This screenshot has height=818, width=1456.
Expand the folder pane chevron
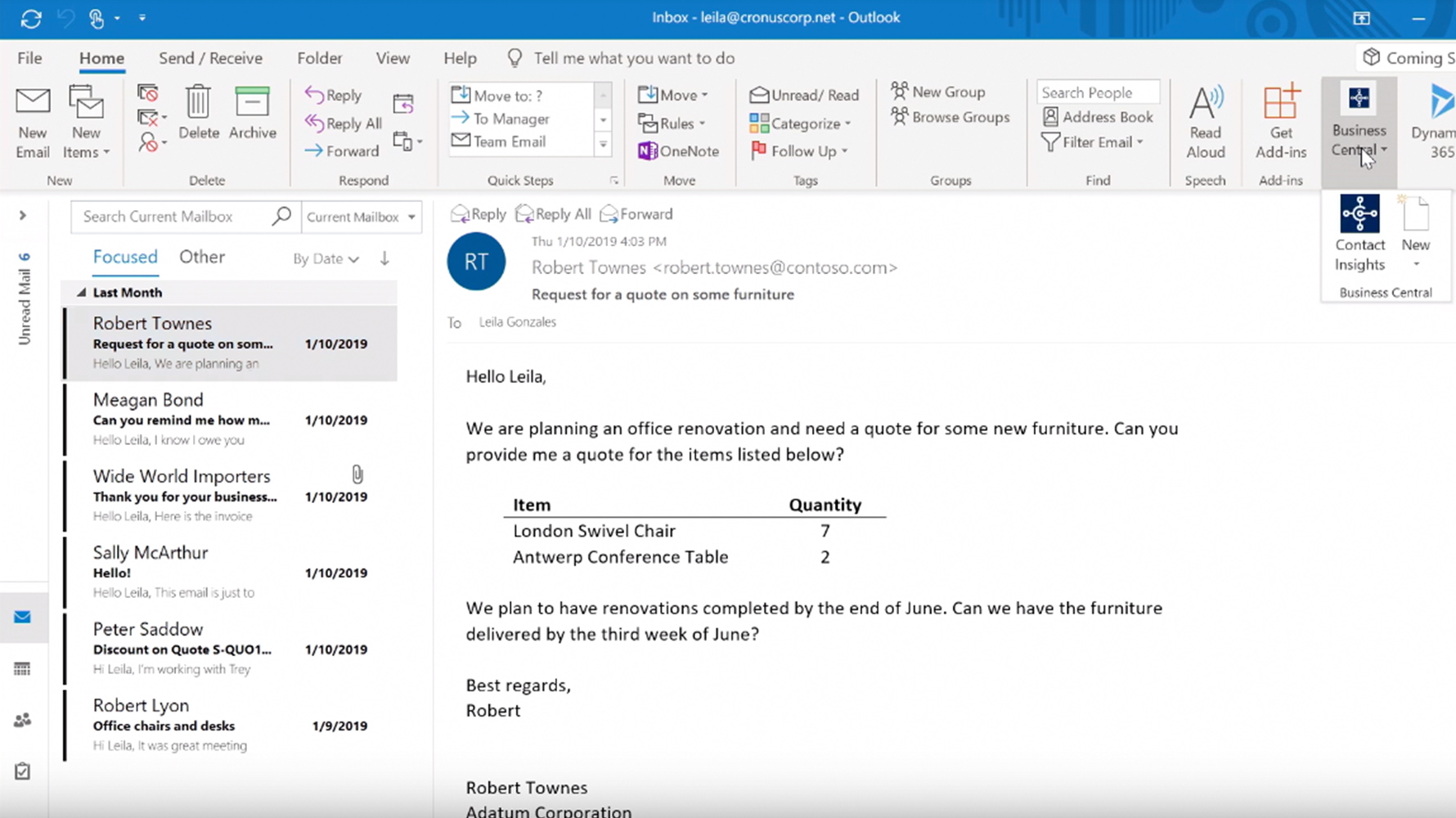[x=23, y=215]
